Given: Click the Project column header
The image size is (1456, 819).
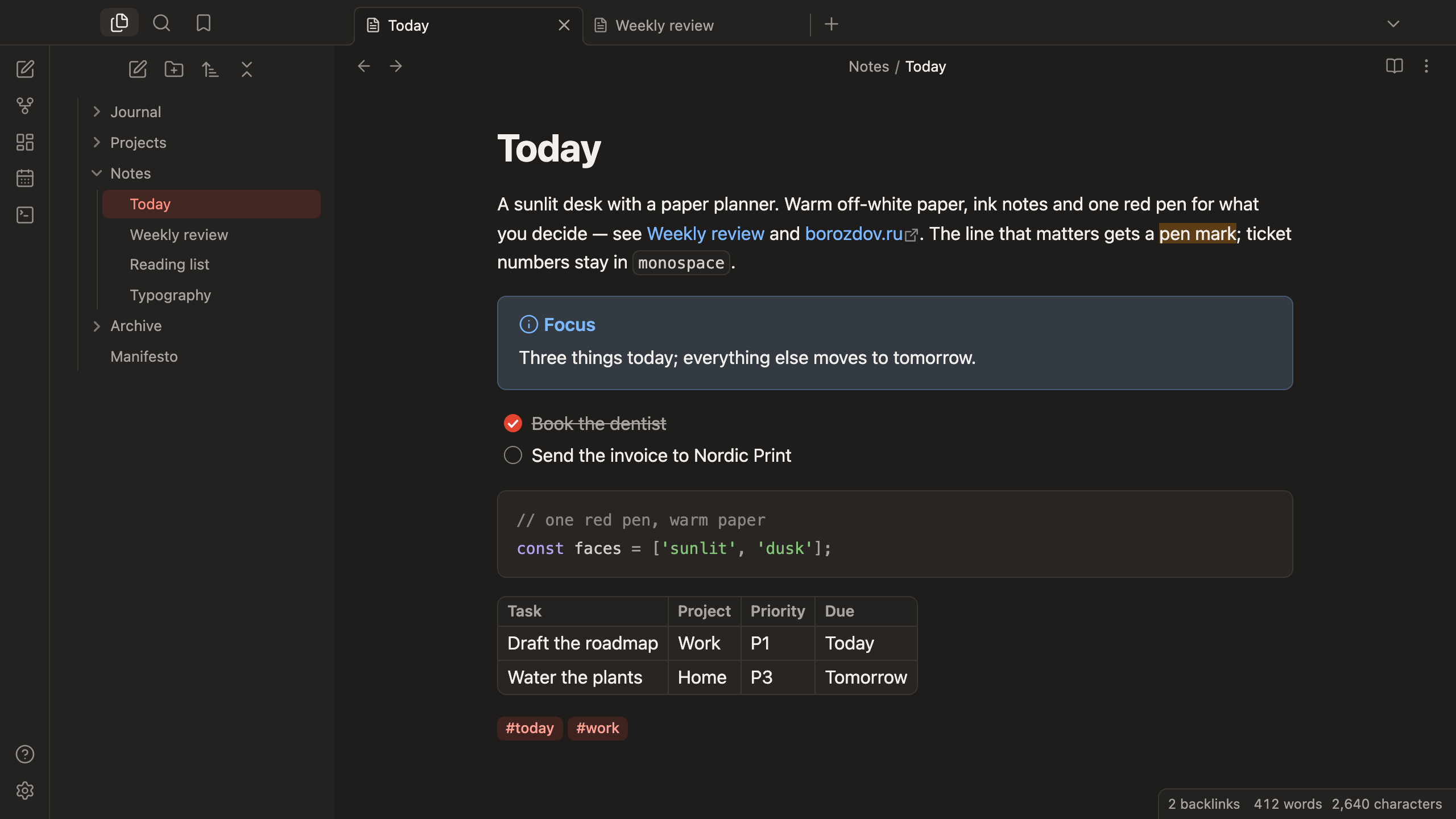Looking at the screenshot, I should point(704,611).
